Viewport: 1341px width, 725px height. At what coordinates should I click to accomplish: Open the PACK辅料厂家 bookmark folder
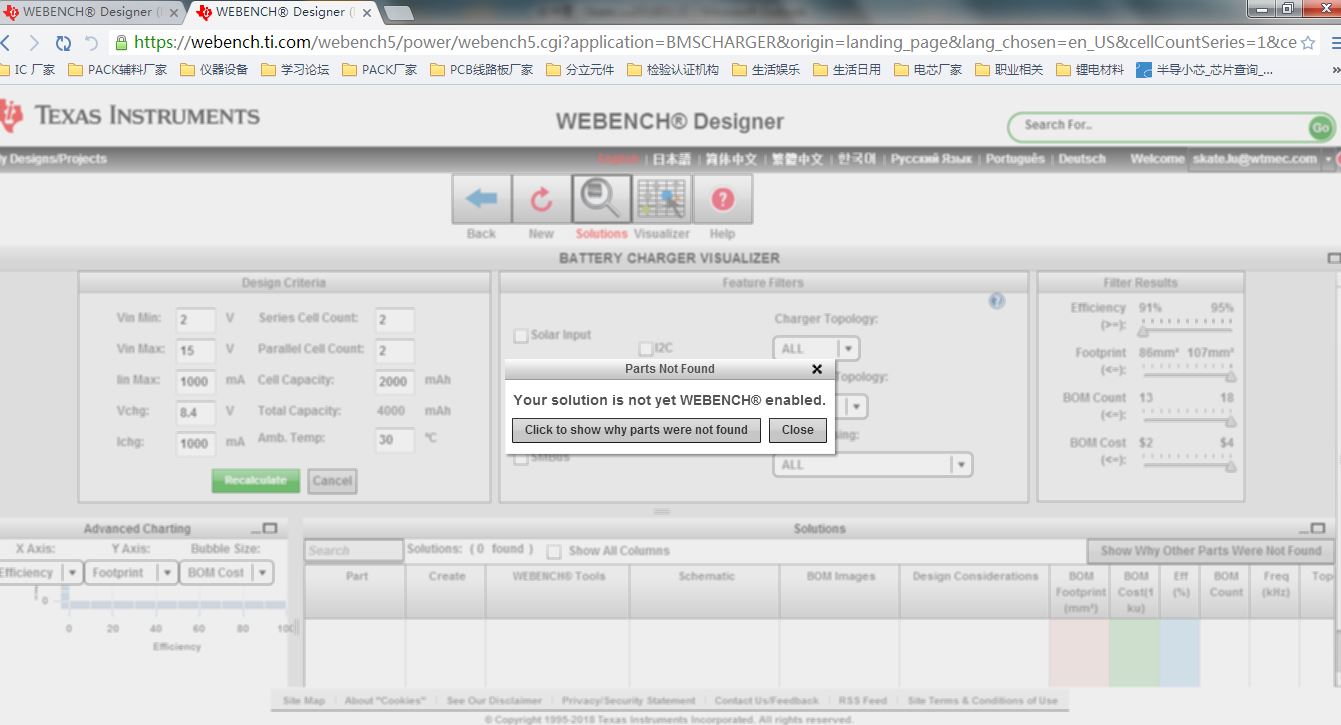(117, 70)
